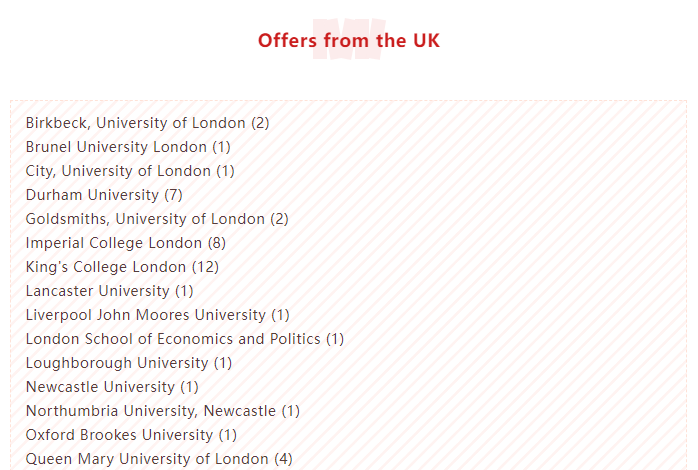The width and height of the screenshot is (698, 470).
Task: Click the count (8) after Imperial College
Action: click(x=217, y=243)
